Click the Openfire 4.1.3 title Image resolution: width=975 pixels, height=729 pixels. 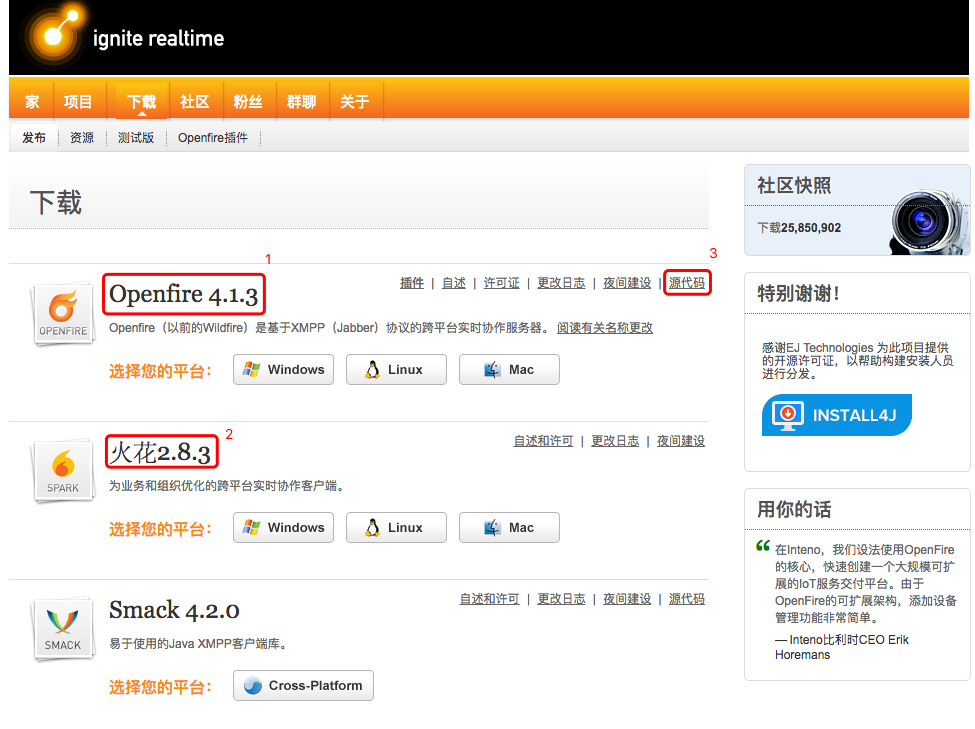coord(183,294)
